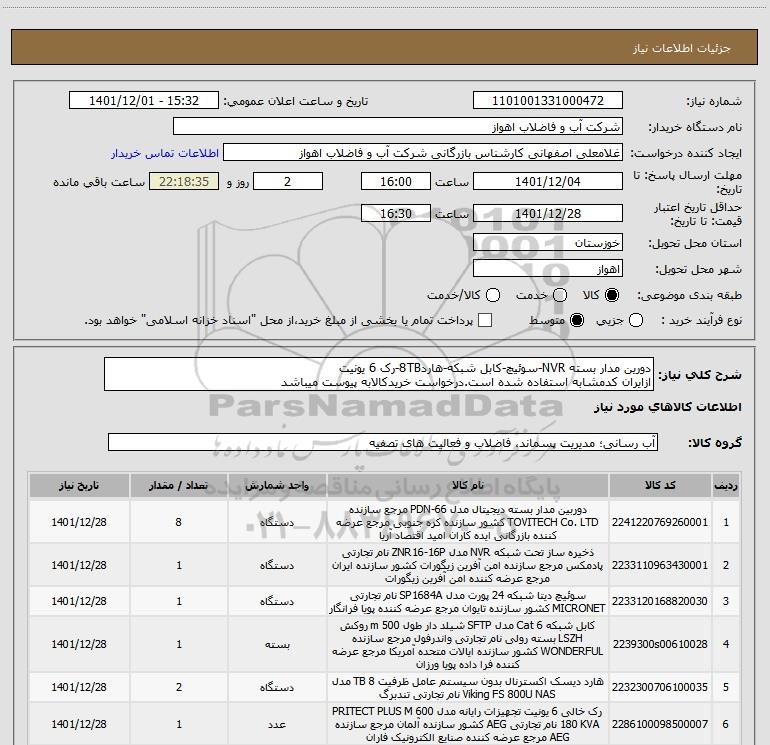Click the Cat 6 SFTP cable item name
This screenshot has height=745, width=770.
tap(468, 644)
